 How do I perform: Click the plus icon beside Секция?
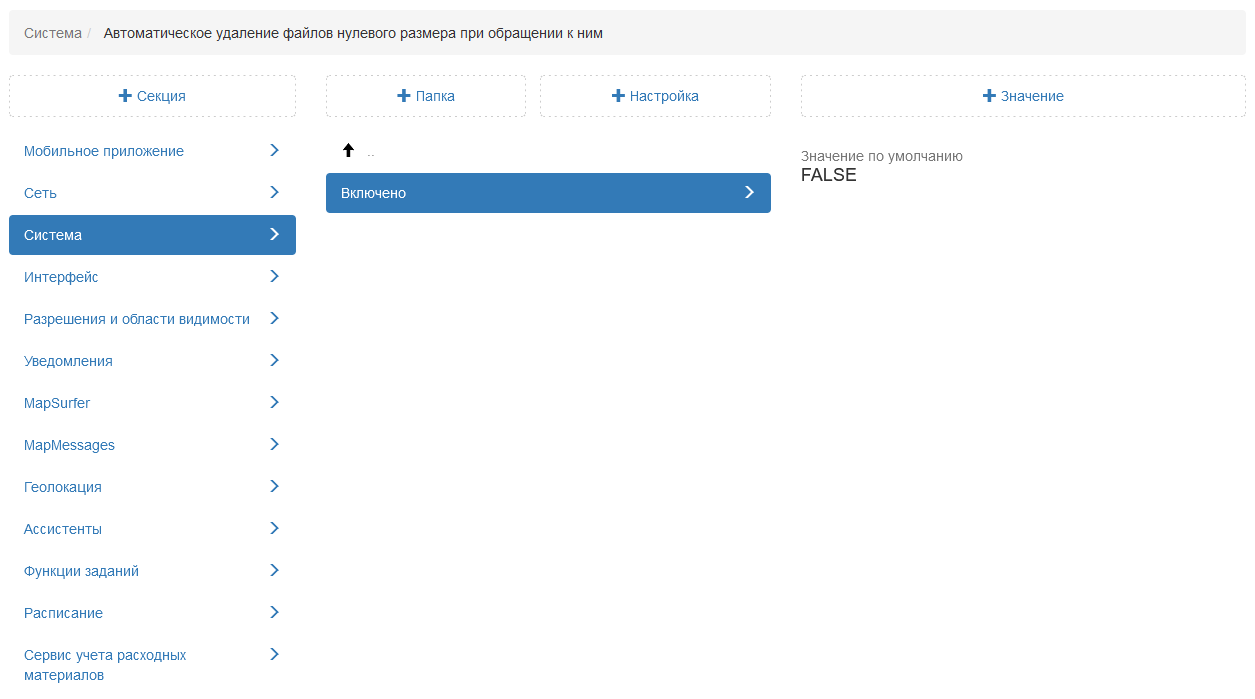(x=125, y=96)
